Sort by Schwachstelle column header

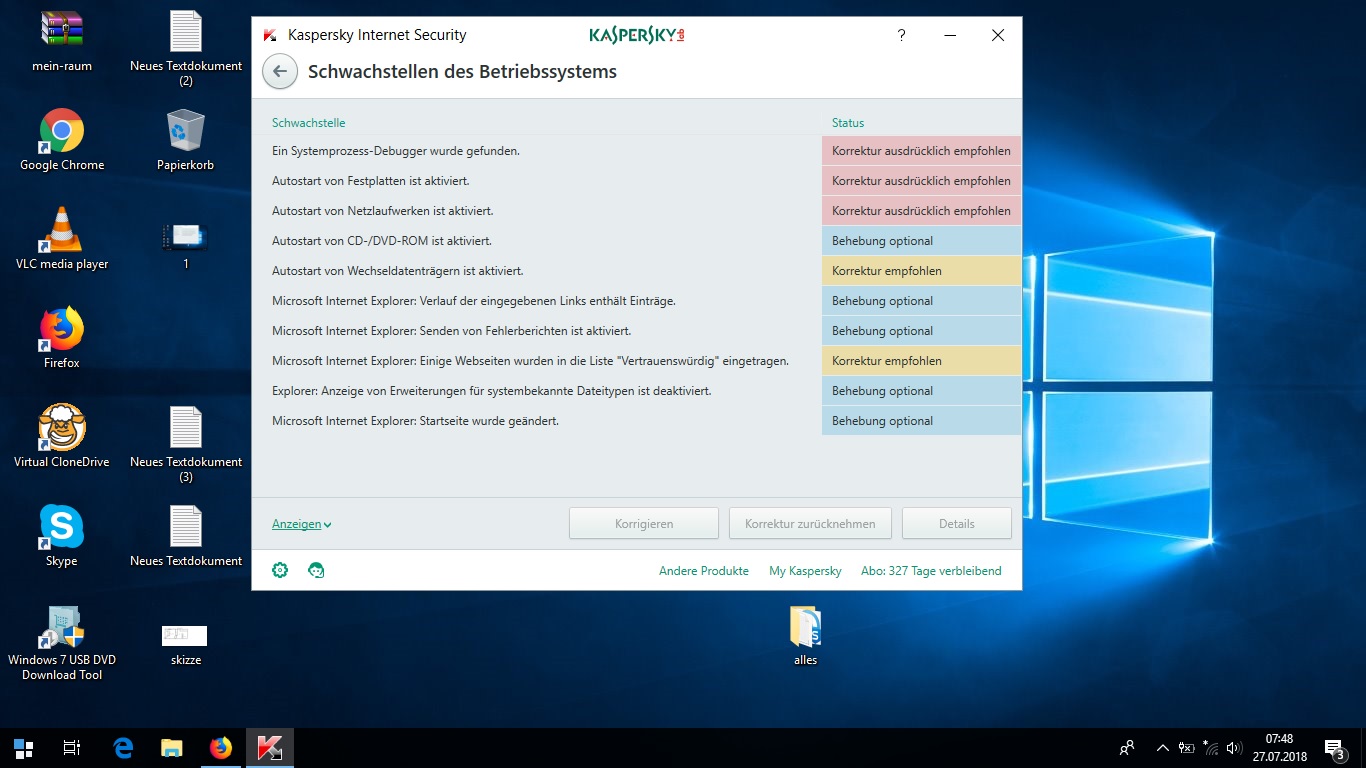click(309, 123)
